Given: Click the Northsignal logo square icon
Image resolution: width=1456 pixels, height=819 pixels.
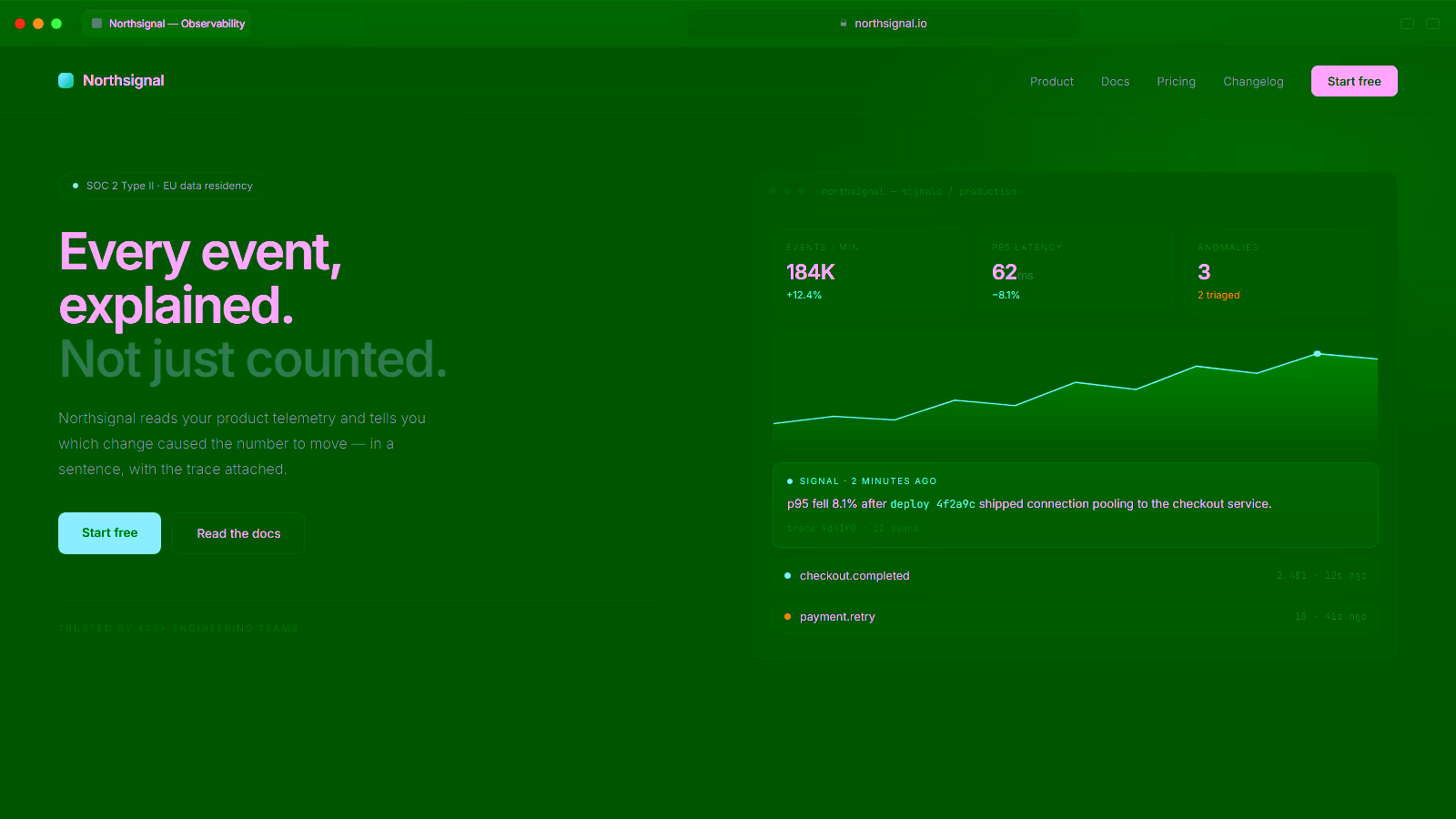Looking at the screenshot, I should (x=66, y=80).
